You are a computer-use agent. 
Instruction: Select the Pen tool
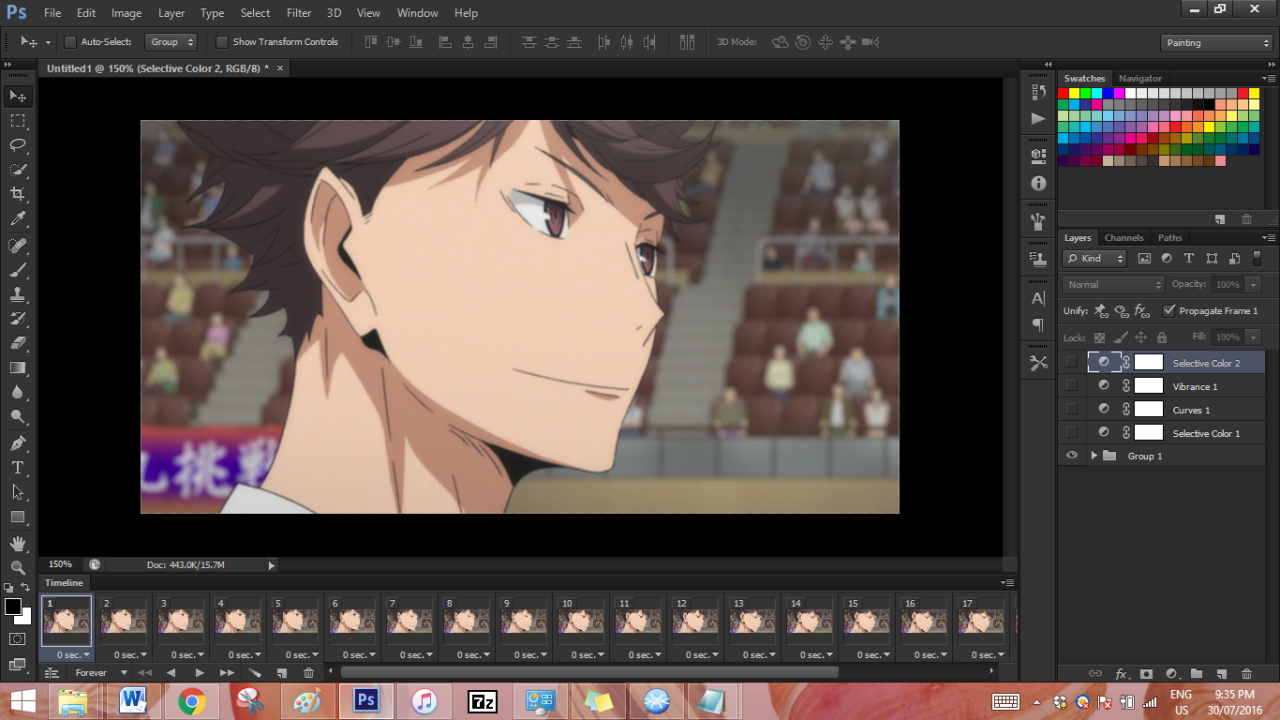(x=18, y=443)
